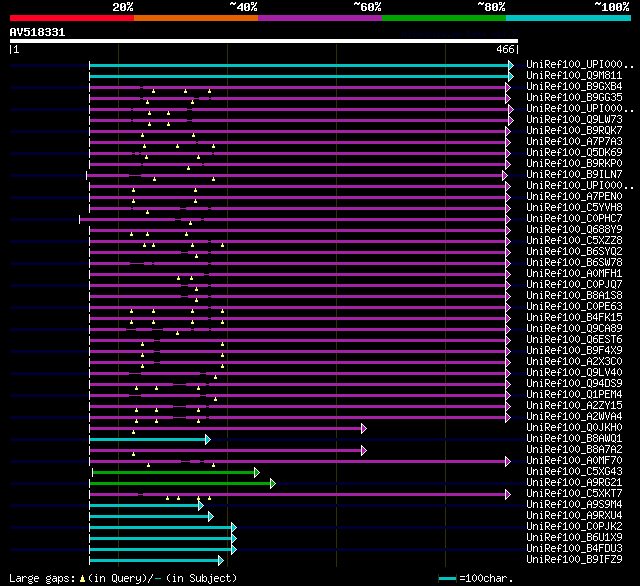
Task: Select the UniRef100_Q1PEM4 label
Action: tap(574, 395)
